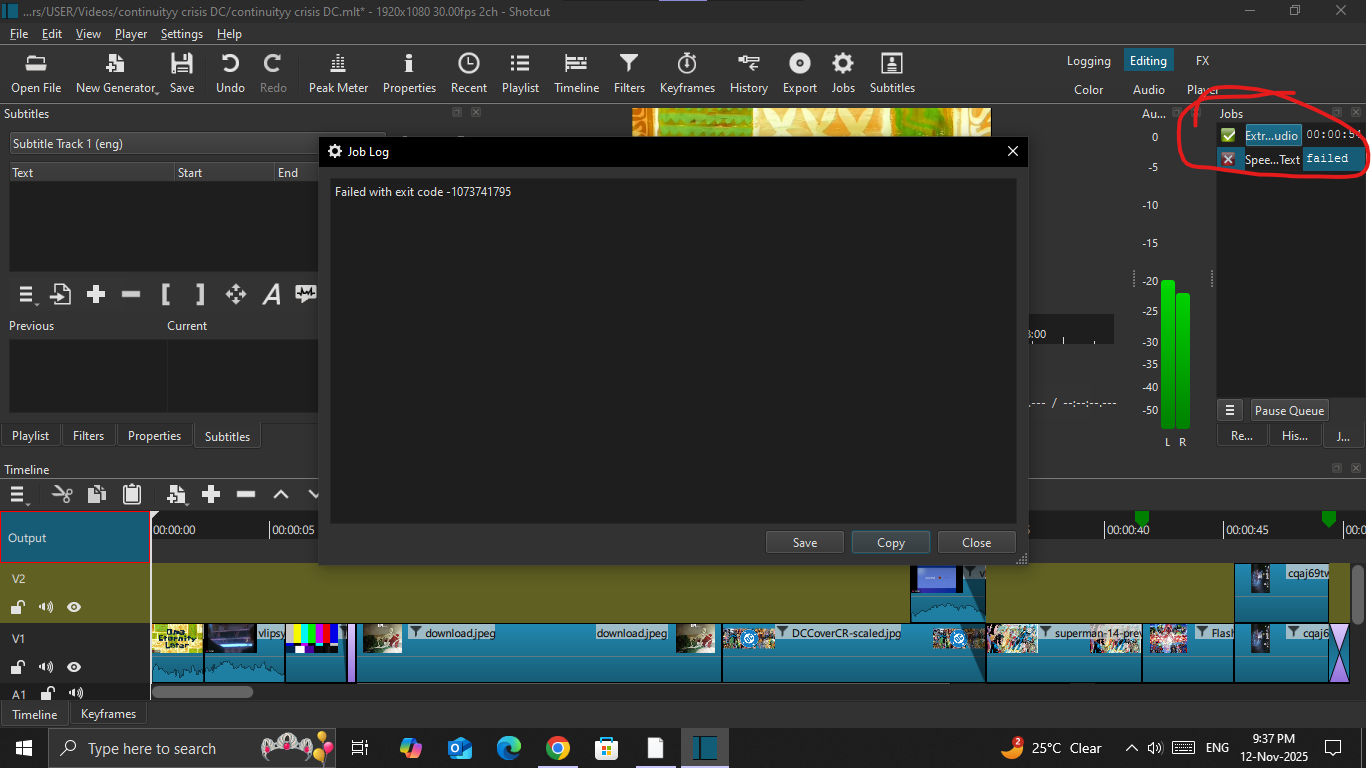Switch to the Keyframes tab
The width and height of the screenshot is (1371, 768).
tap(108, 714)
